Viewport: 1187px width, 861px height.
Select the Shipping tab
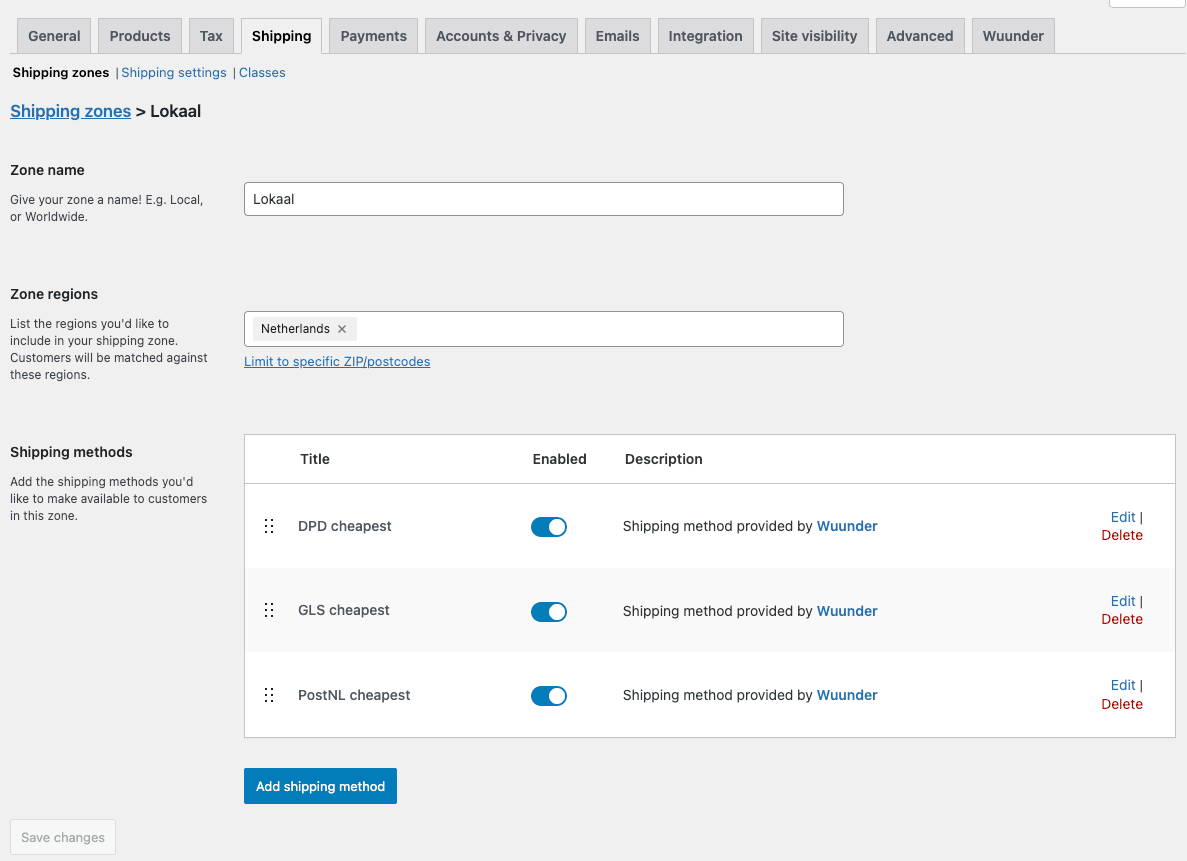[282, 36]
